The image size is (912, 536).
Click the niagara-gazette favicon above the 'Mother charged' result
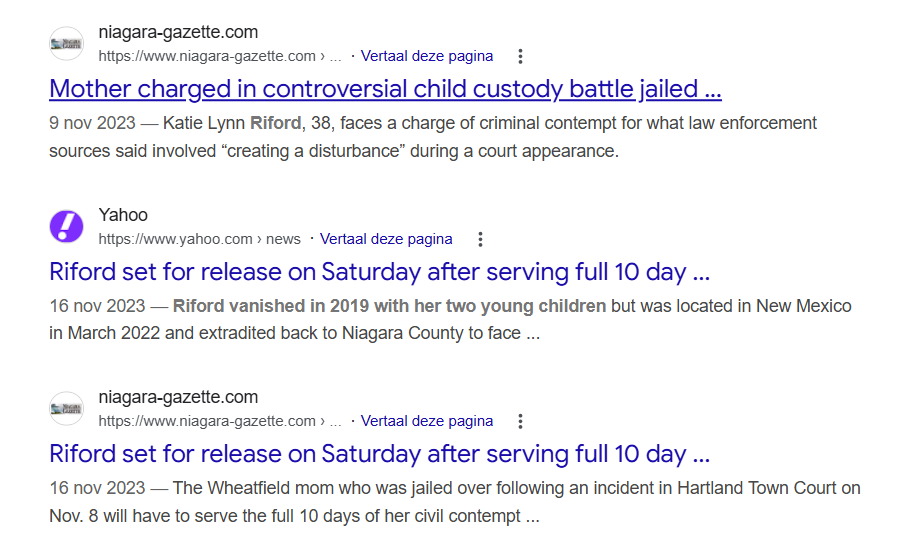(x=67, y=44)
